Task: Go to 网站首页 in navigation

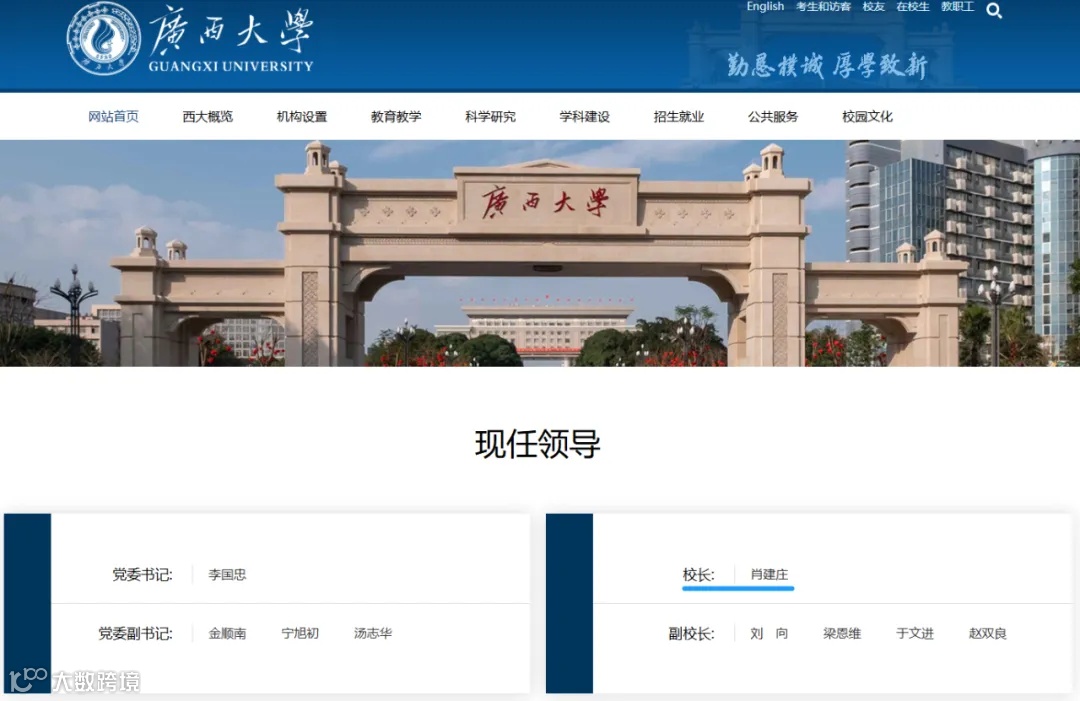Action: [x=114, y=116]
